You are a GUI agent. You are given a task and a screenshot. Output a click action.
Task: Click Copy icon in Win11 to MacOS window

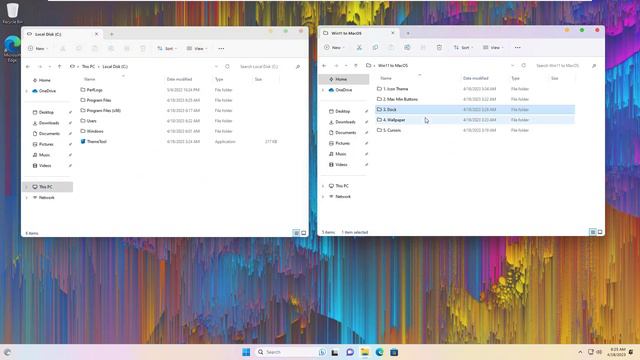[375, 48]
